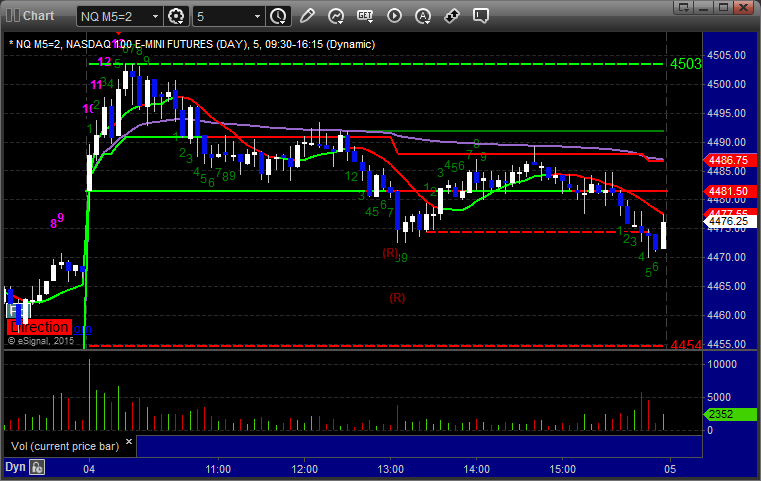Select the pencil drawing tool
The height and width of the screenshot is (481, 761).
[x=307, y=16]
